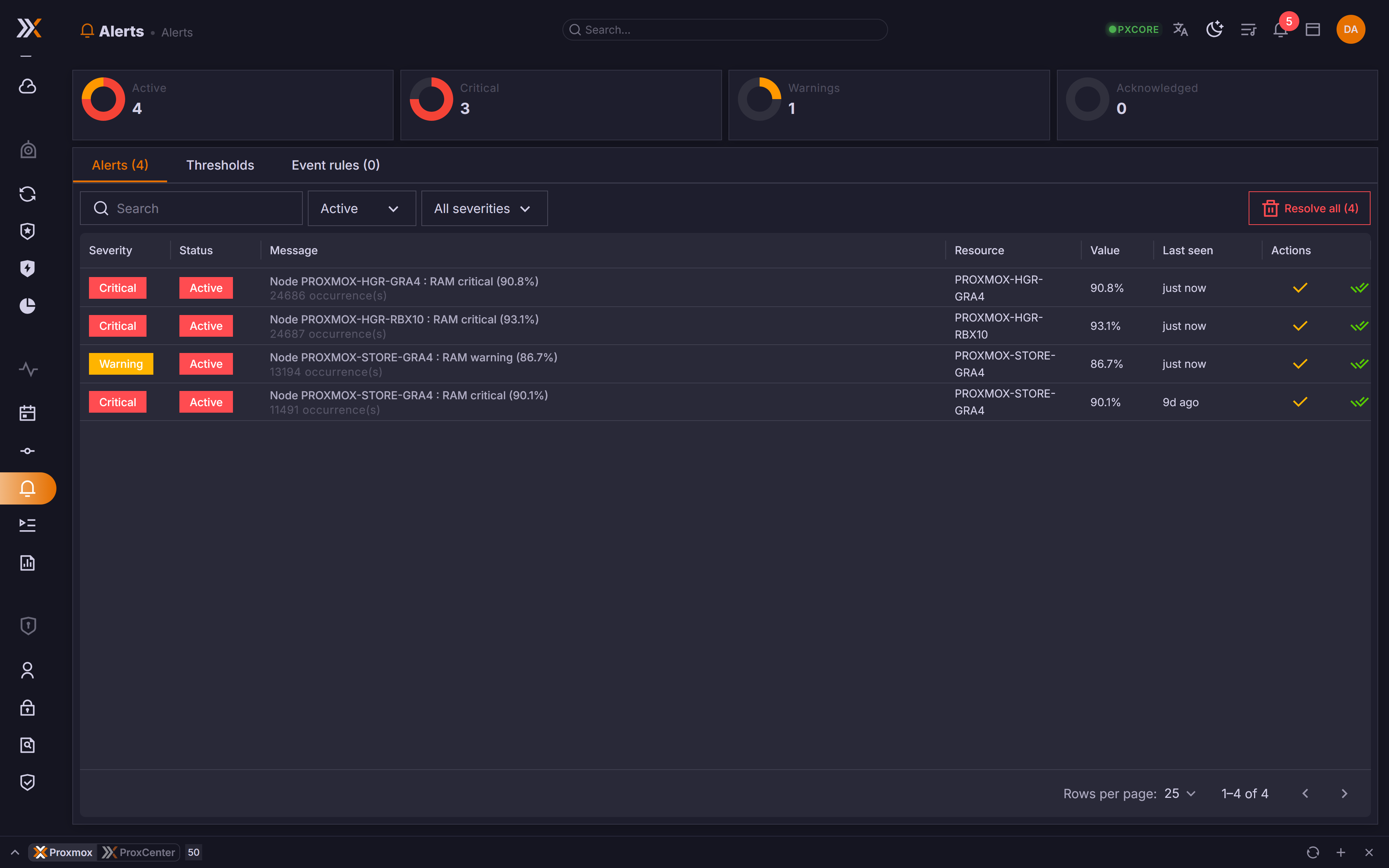Open the All severities filter dropdown
Viewport: 1389px width, 868px height.
pyautogui.click(x=484, y=208)
